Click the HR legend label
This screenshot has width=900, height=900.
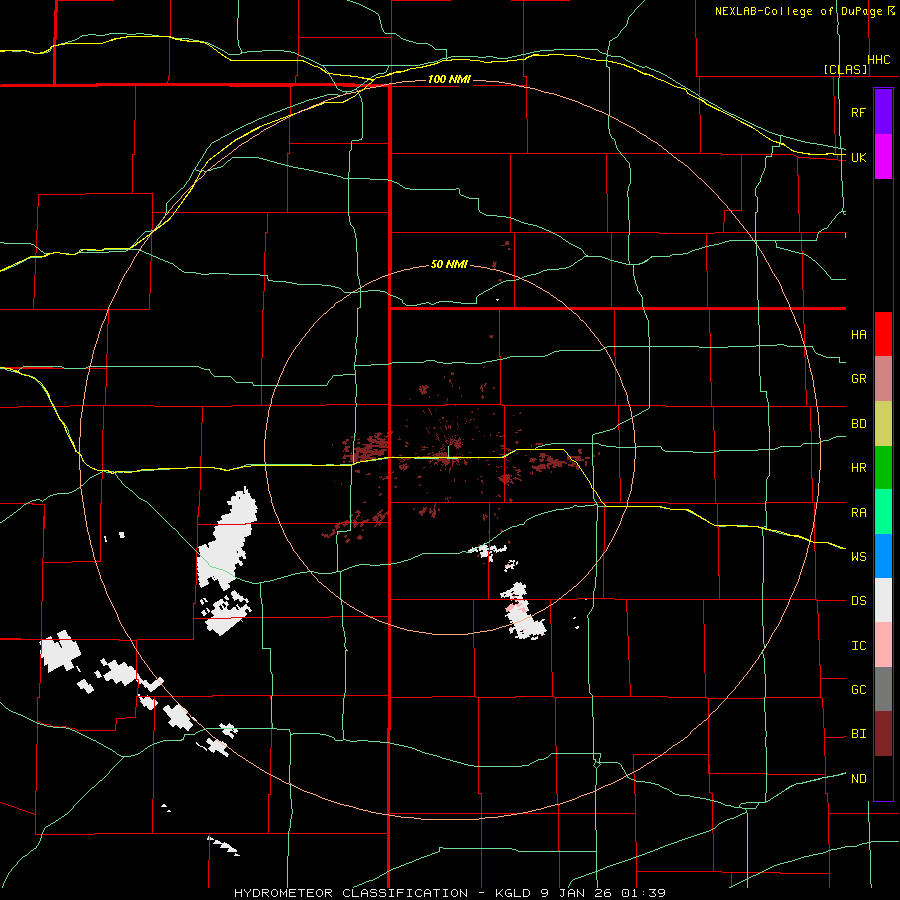[x=858, y=468]
